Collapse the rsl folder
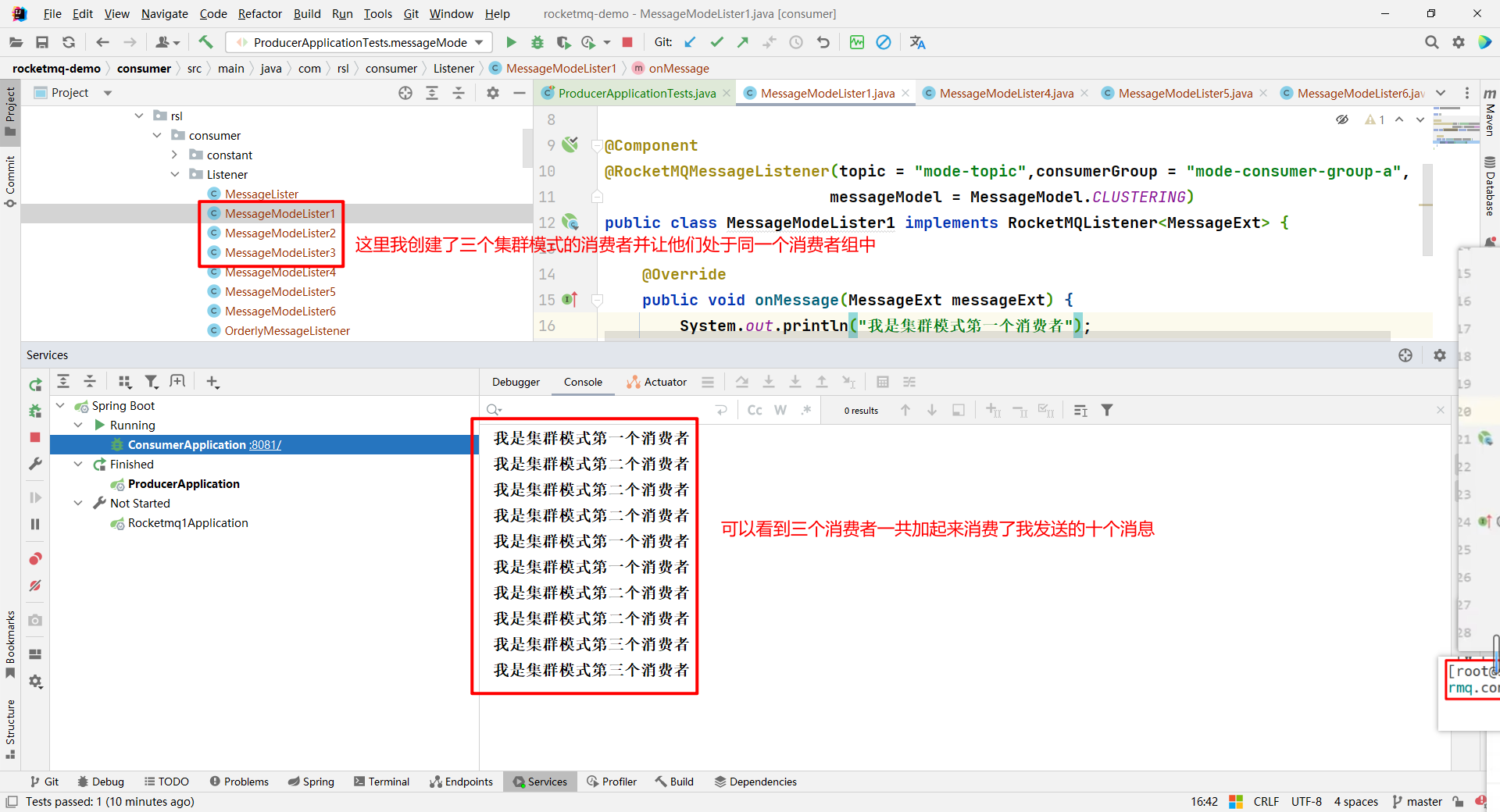Viewport: 1500px width, 812px height. pos(139,116)
